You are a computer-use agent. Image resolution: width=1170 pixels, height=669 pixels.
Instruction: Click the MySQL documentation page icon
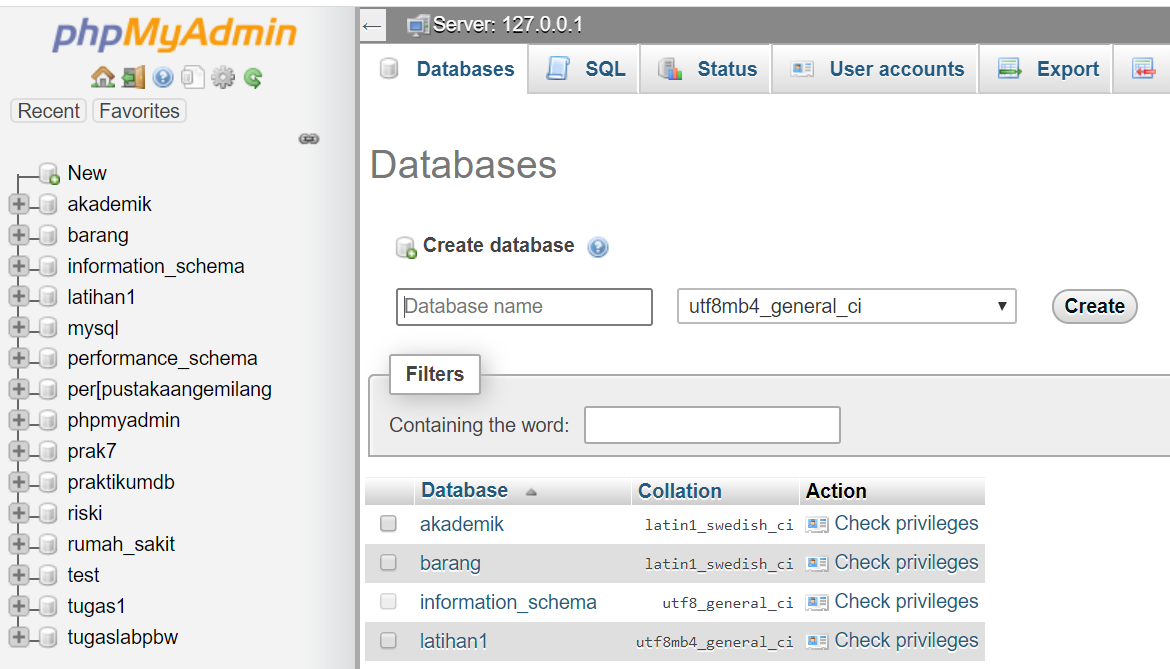[x=191, y=76]
